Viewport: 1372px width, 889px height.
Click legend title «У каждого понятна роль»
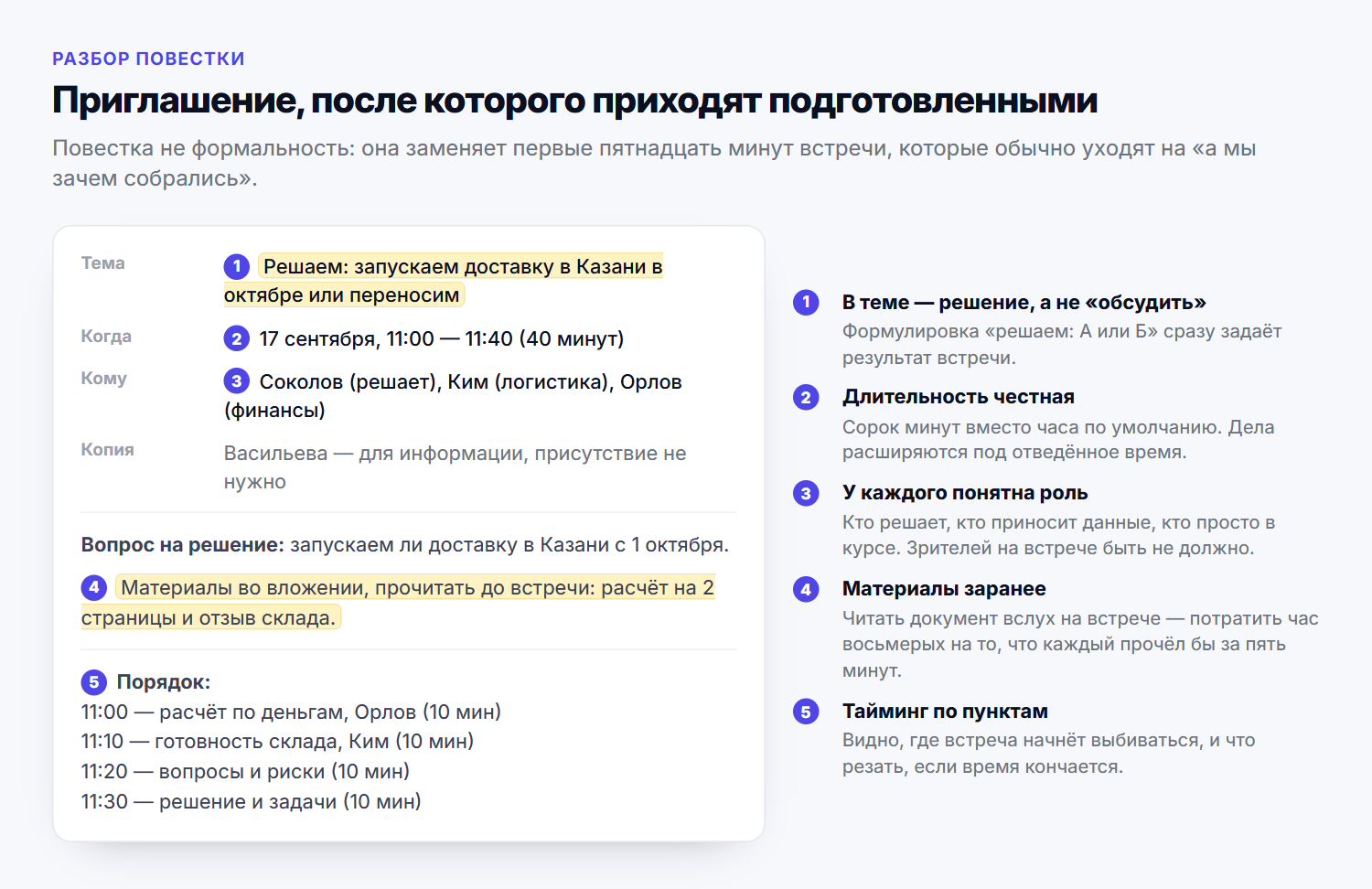[965, 493]
